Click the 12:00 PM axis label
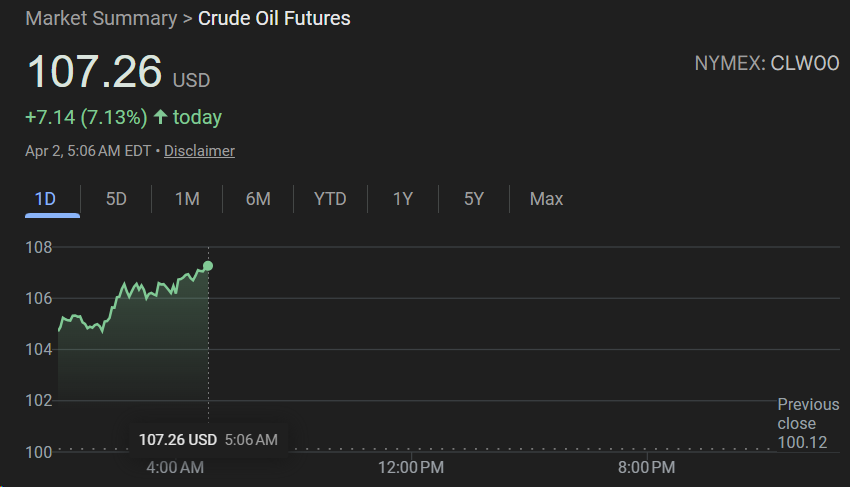 coord(412,468)
